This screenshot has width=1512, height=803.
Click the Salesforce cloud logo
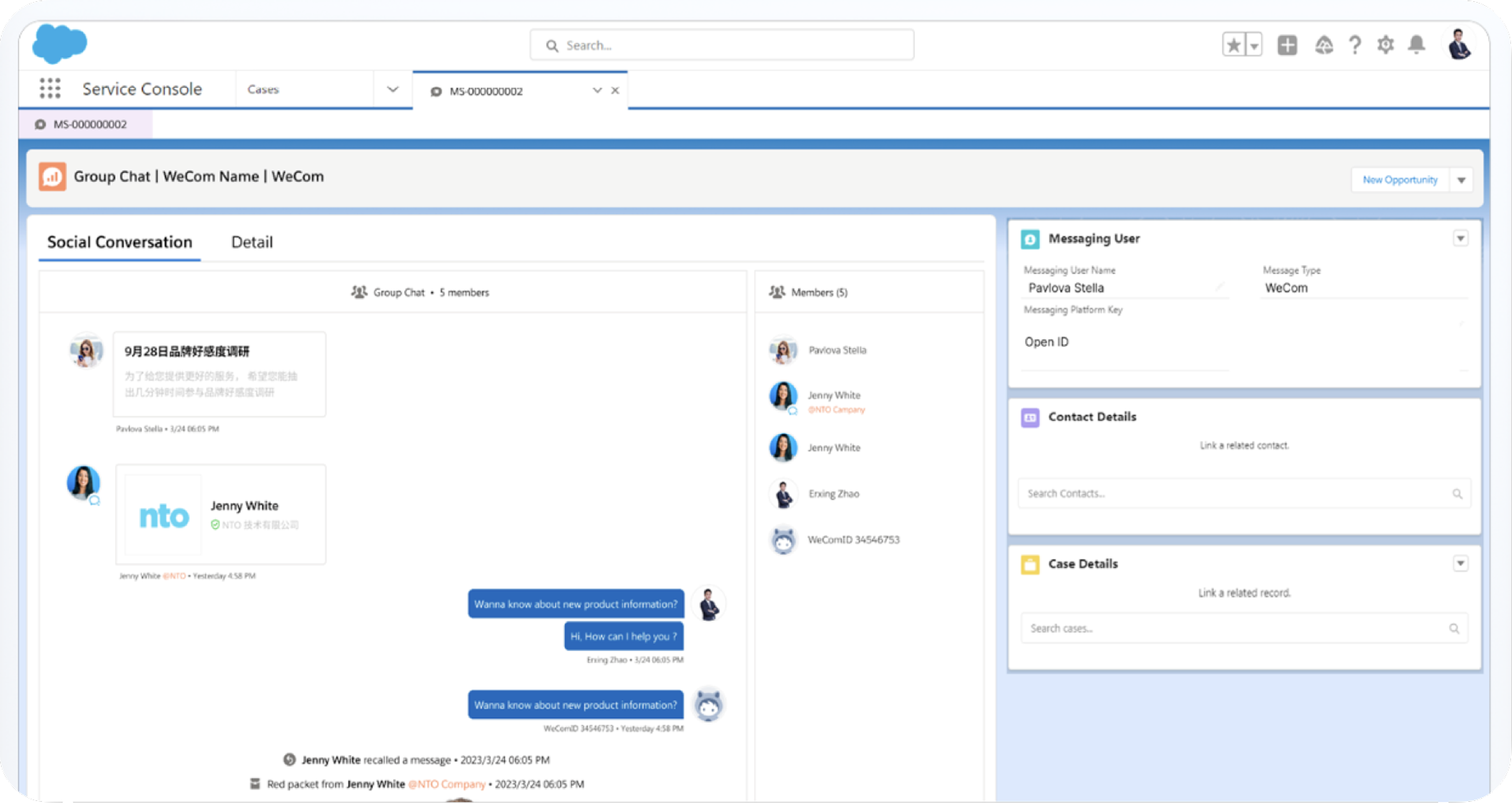60,43
